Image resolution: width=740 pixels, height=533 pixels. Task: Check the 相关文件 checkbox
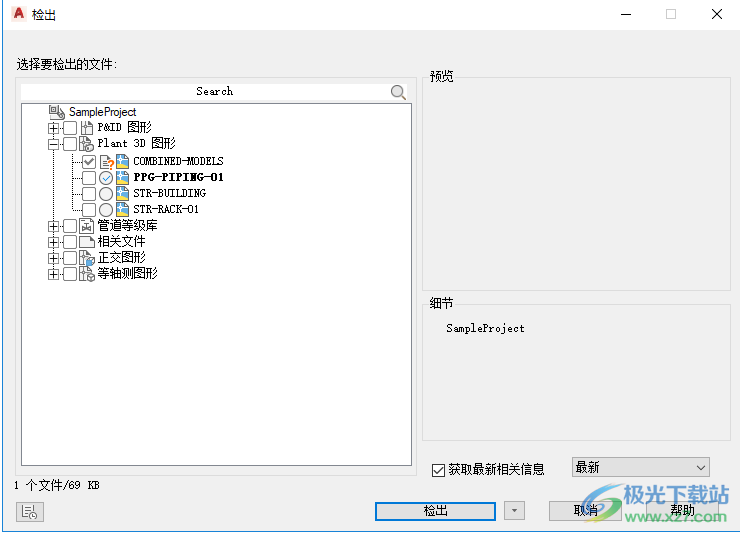(x=70, y=243)
